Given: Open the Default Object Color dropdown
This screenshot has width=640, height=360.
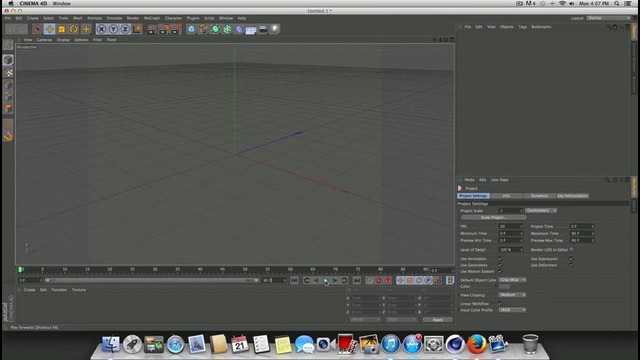Looking at the screenshot, I should pyautogui.click(x=513, y=280).
